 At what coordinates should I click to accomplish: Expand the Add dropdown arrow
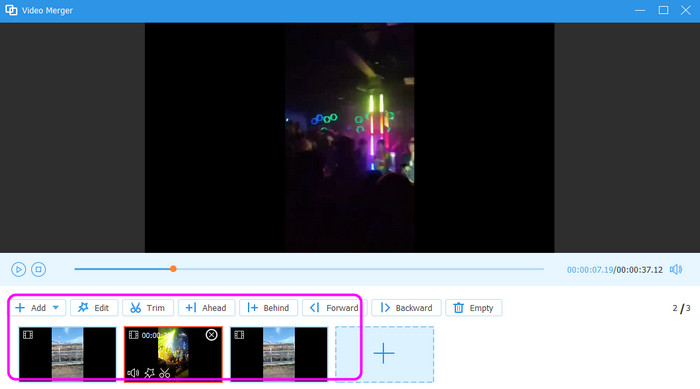pos(56,308)
